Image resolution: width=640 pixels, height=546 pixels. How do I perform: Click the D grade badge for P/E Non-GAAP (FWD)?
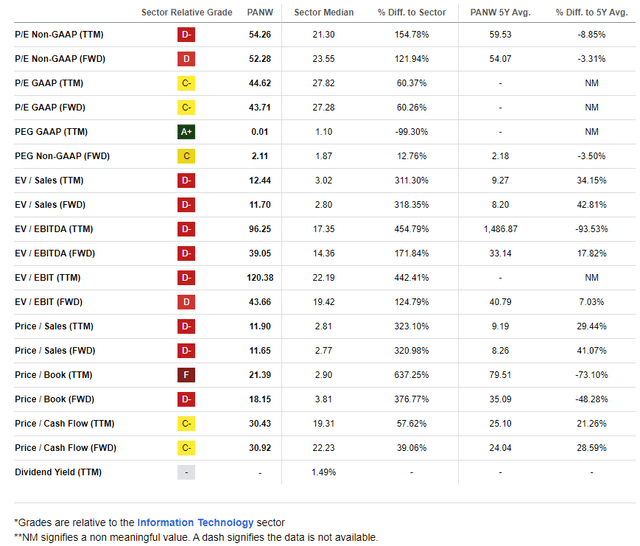coord(186,59)
